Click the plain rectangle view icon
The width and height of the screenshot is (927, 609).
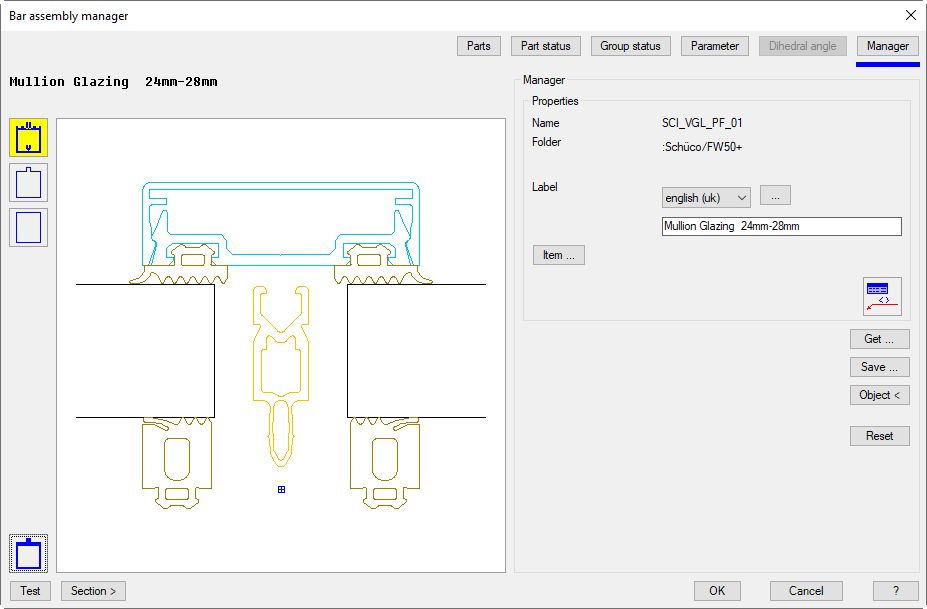28,227
